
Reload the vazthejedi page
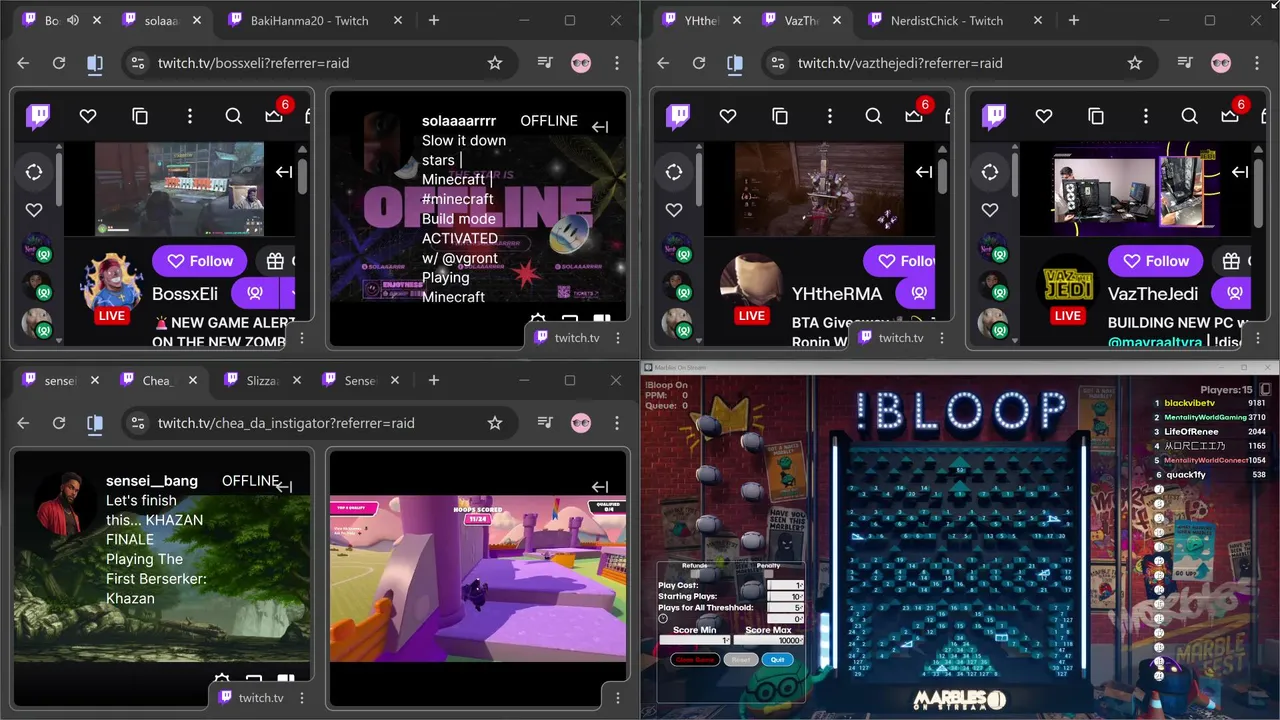(x=699, y=63)
